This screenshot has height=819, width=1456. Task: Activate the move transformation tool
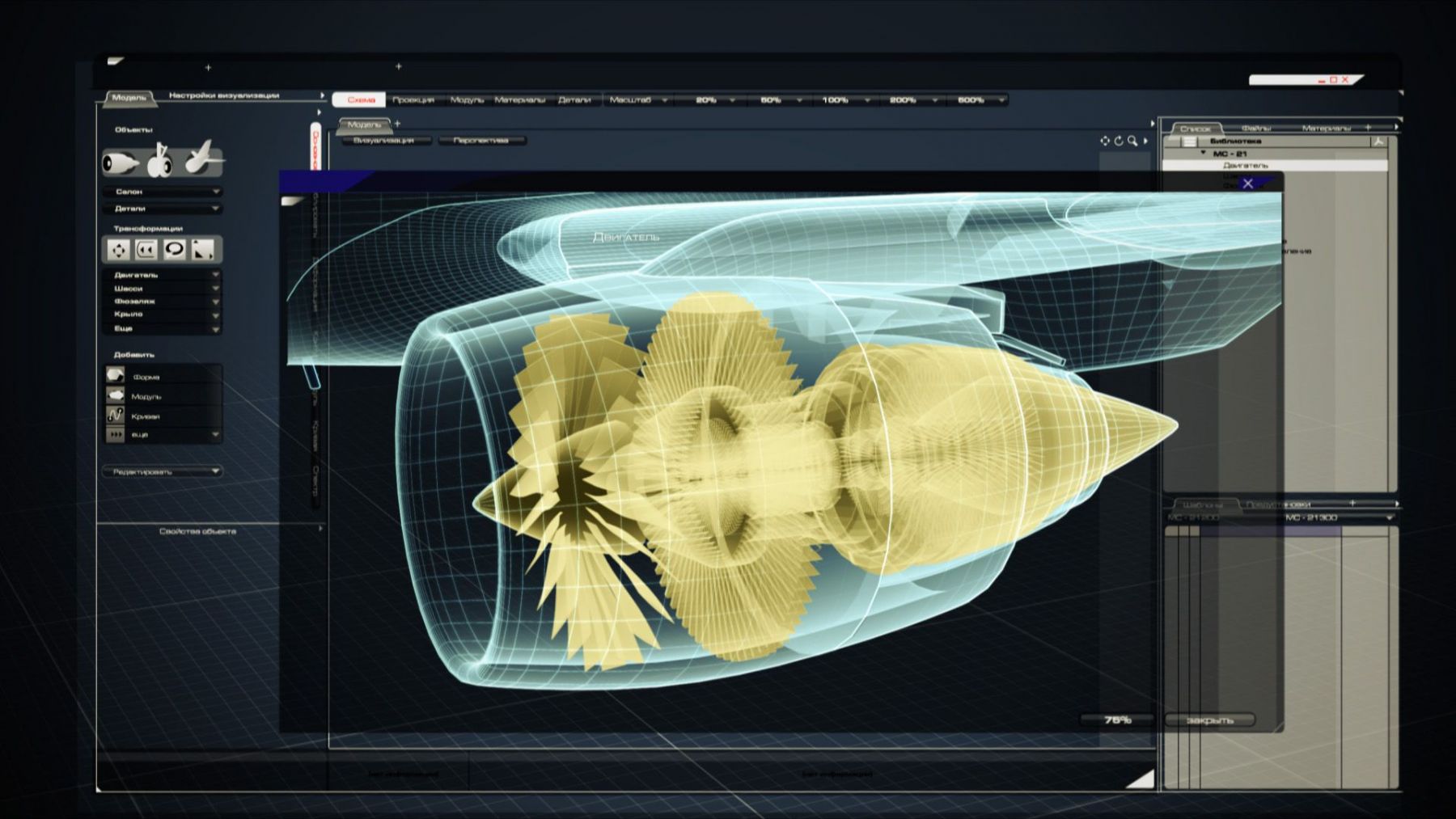119,251
